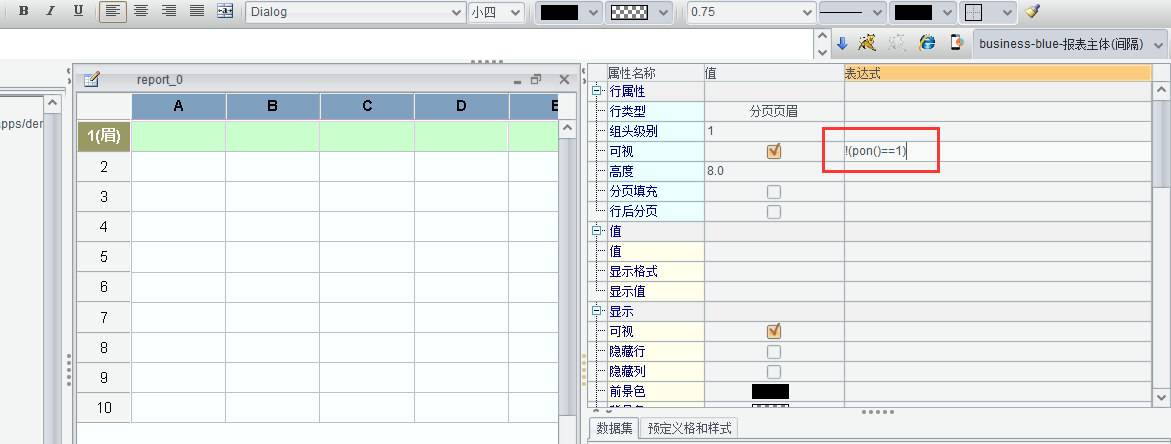Image resolution: width=1171 pixels, height=444 pixels.
Task: Select column C header
Action: tap(367, 106)
